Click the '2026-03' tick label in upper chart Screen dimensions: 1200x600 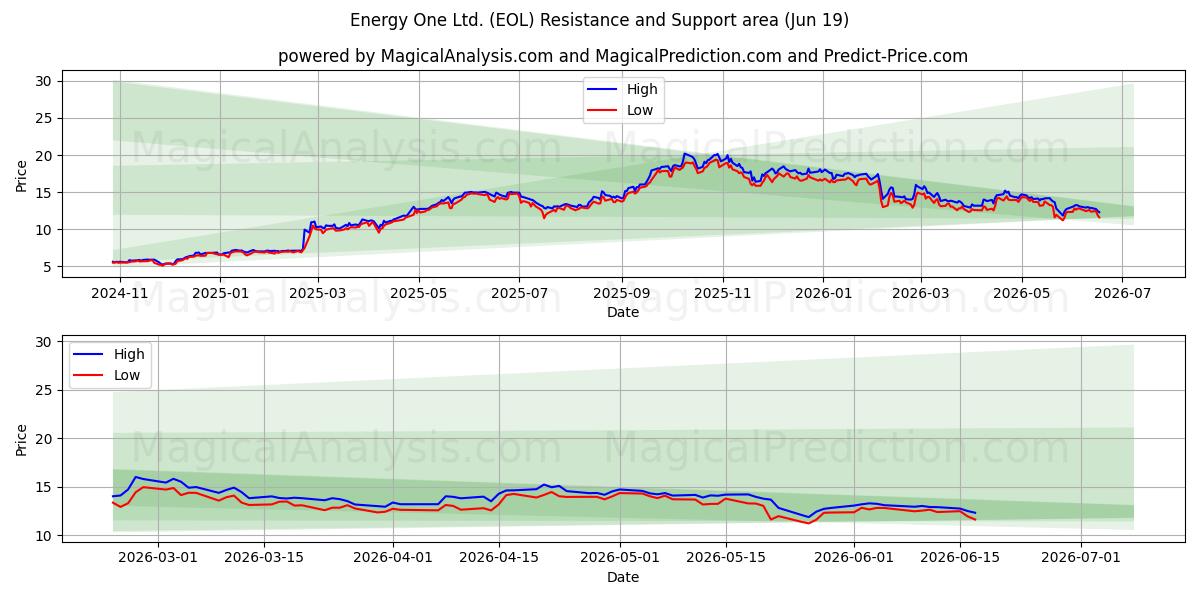920,293
